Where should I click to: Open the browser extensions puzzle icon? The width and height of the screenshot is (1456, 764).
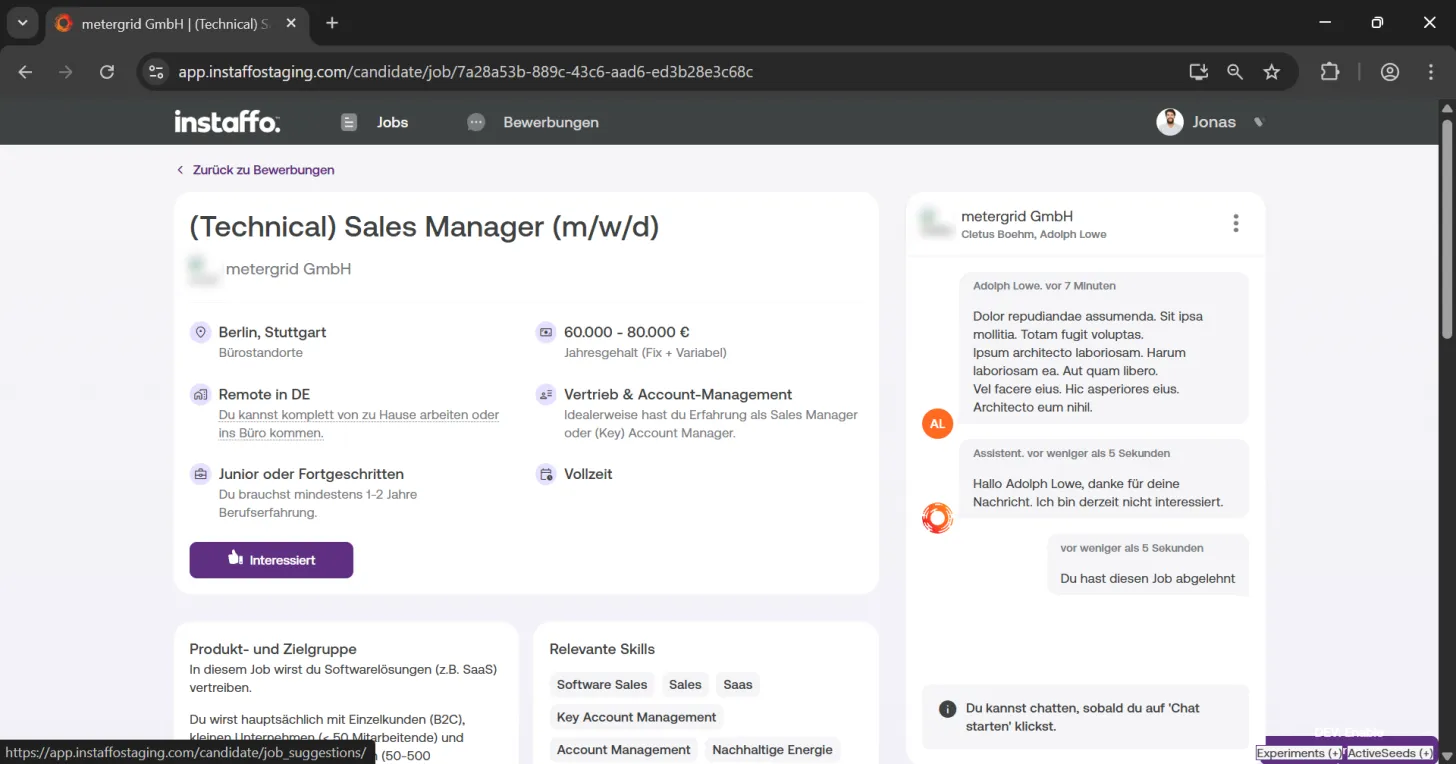(x=1330, y=72)
